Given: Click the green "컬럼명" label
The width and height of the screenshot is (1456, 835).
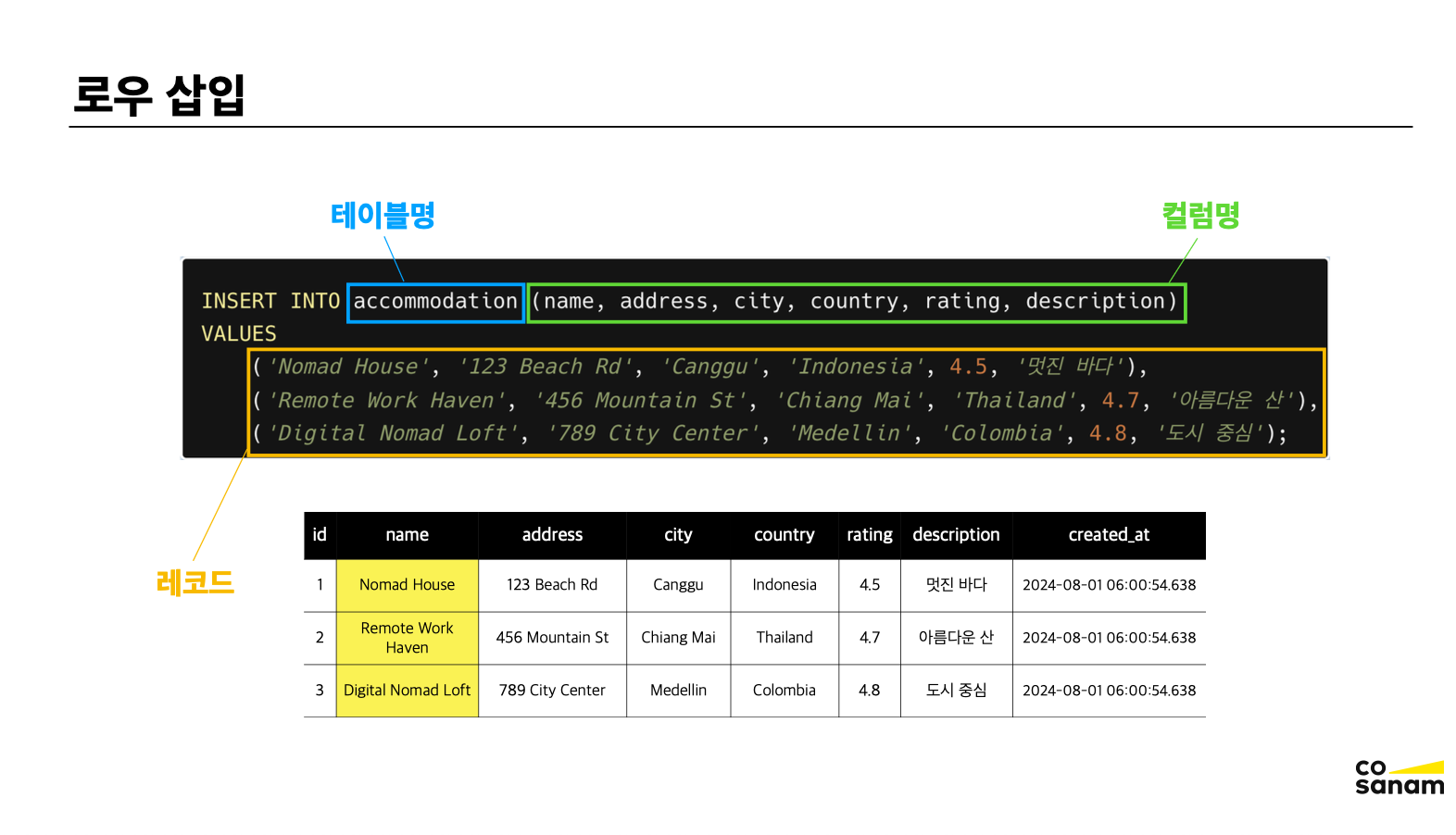Looking at the screenshot, I should coord(1200,215).
